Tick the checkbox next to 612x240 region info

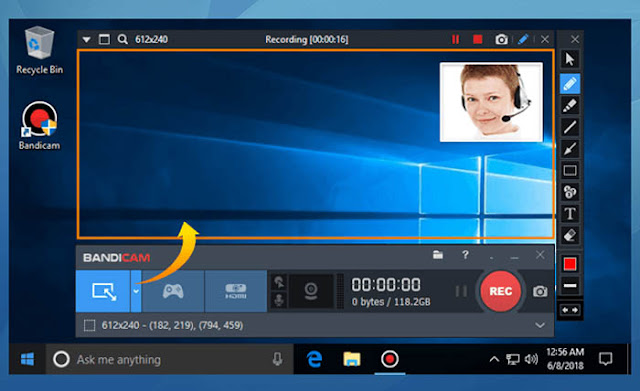[89, 326]
